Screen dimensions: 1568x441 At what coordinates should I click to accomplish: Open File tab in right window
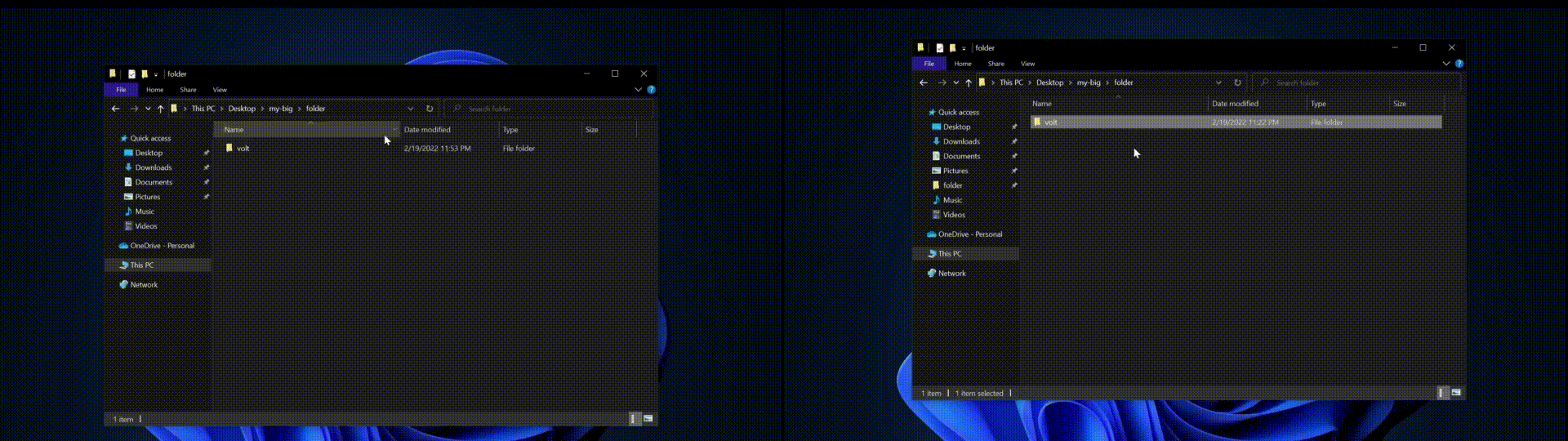point(929,64)
